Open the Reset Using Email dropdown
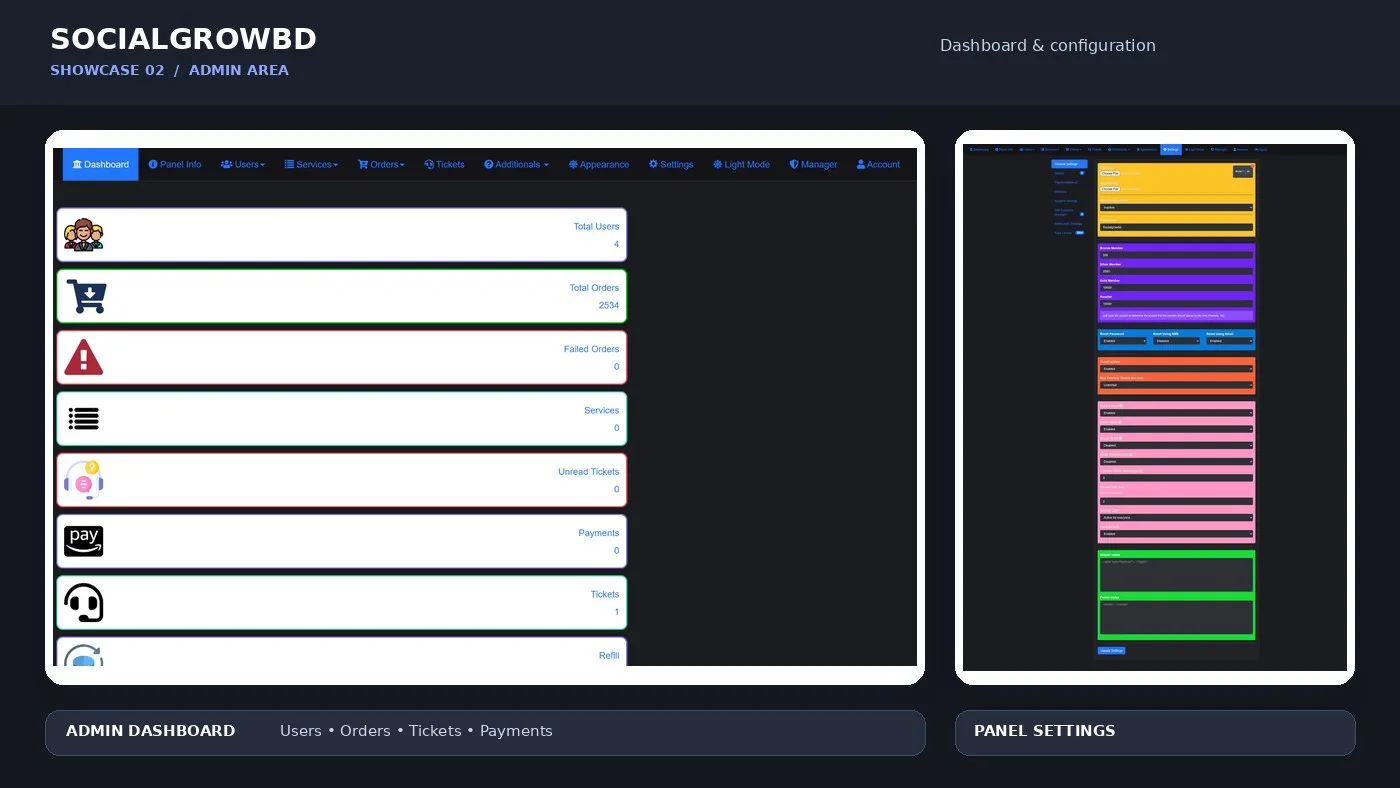The width and height of the screenshot is (1400, 788). (1230, 341)
